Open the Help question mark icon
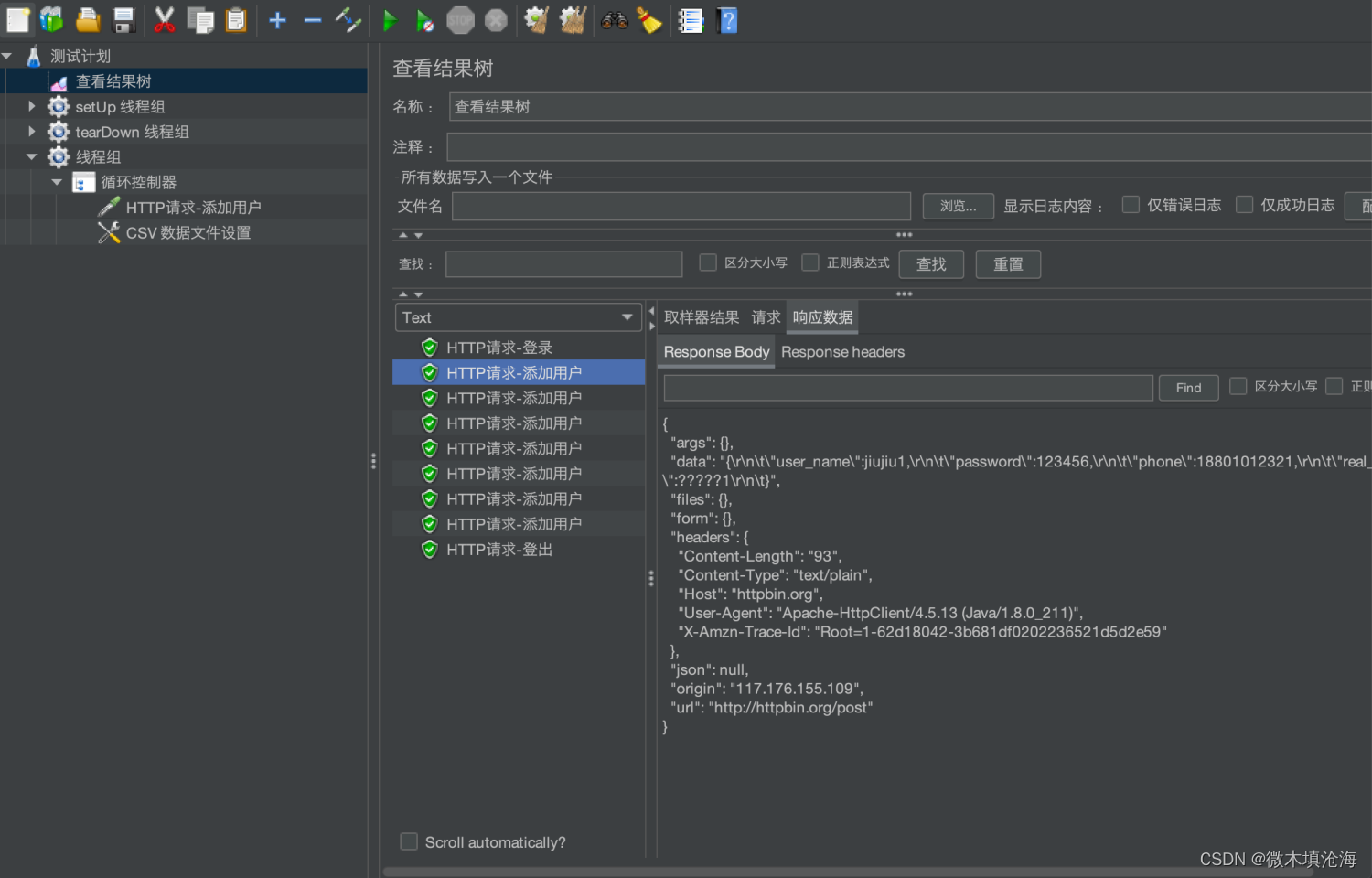The height and width of the screenshot is (878, 1372). coord(727,20)
